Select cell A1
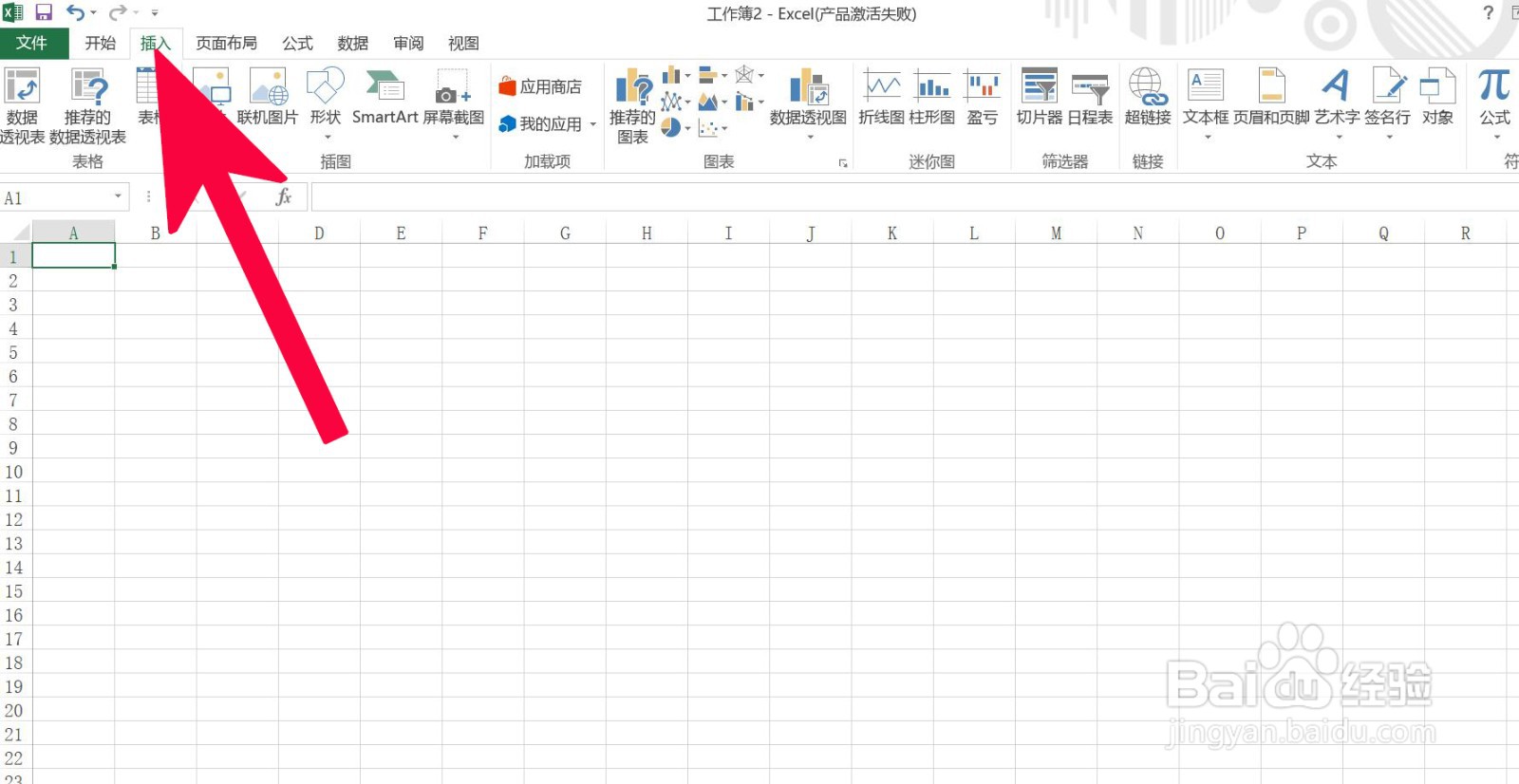This screenshot has width=1519, height=784. pyautogui.click(x=74, y=256)
